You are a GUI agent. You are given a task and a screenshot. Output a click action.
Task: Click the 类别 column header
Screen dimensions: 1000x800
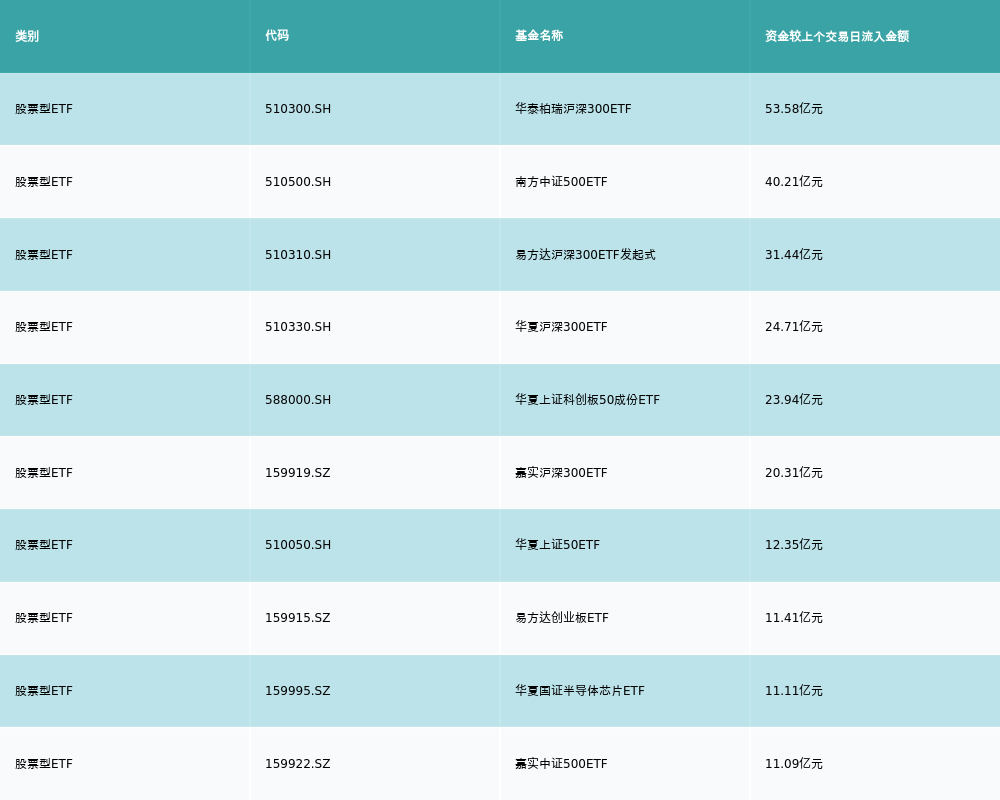click(27, 36)
